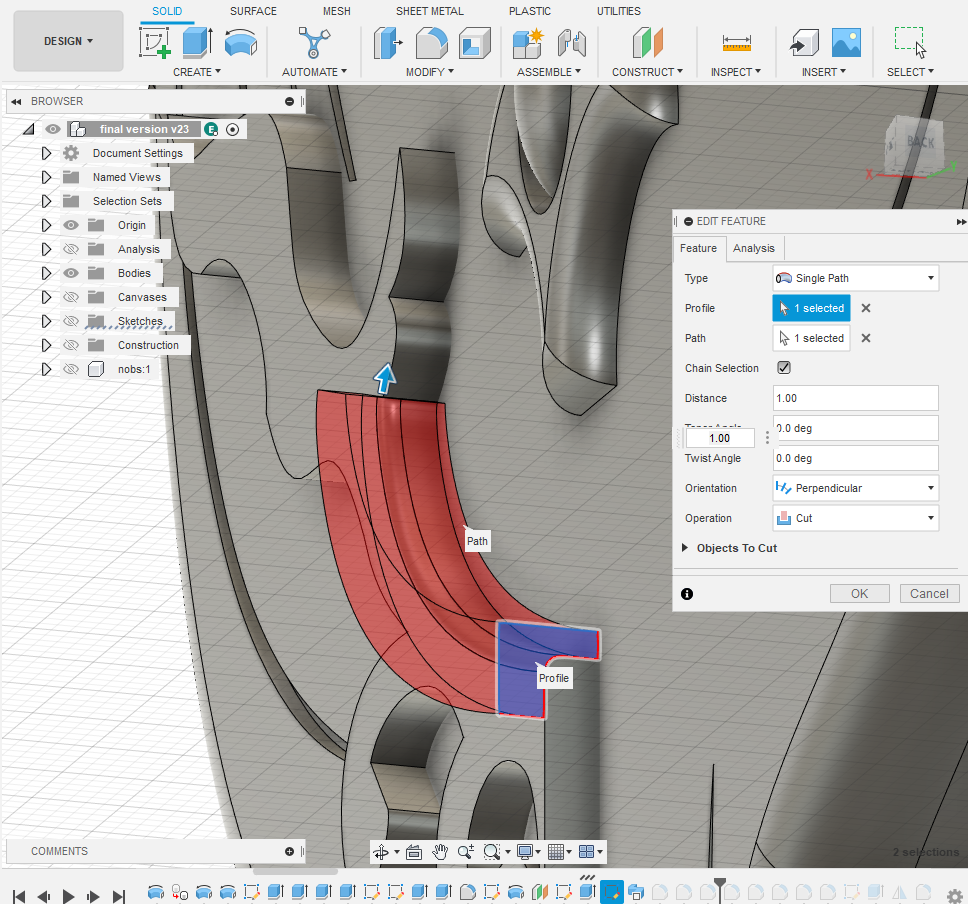
Task: Click the Twist Angle input field
Action: coord(856,458)
